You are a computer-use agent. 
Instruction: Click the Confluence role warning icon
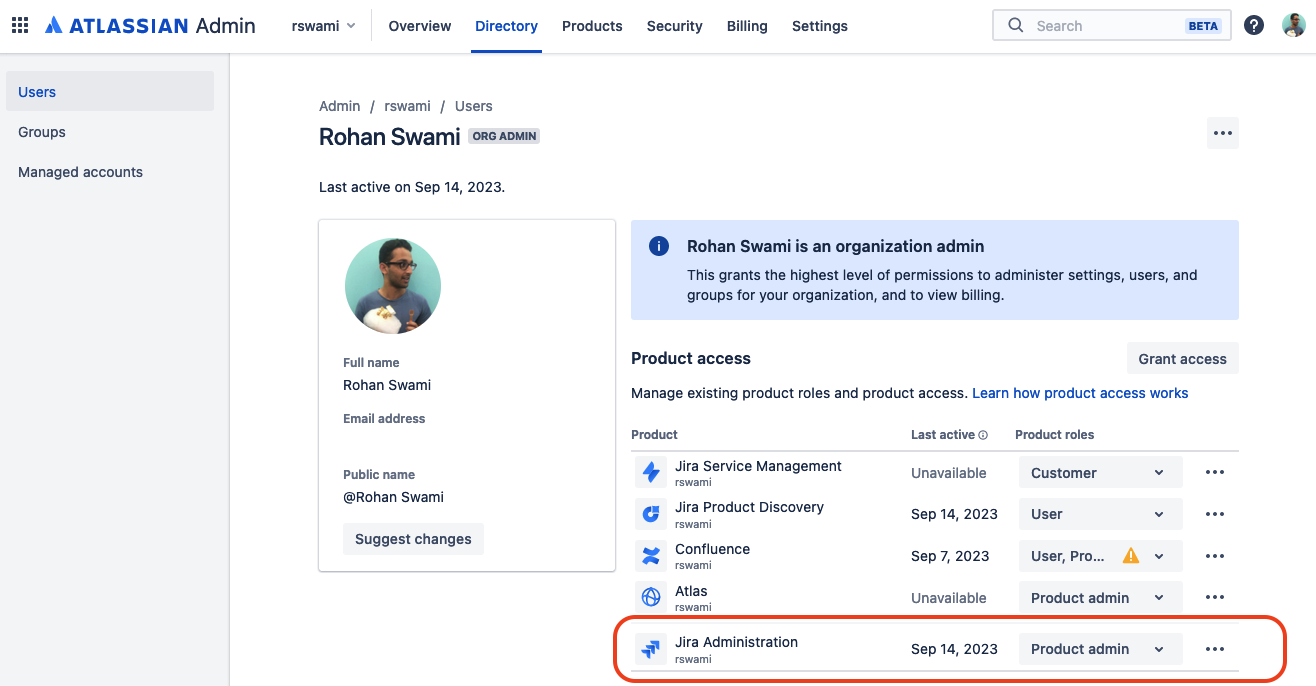pyautogui.click(x=1131, y=555)
